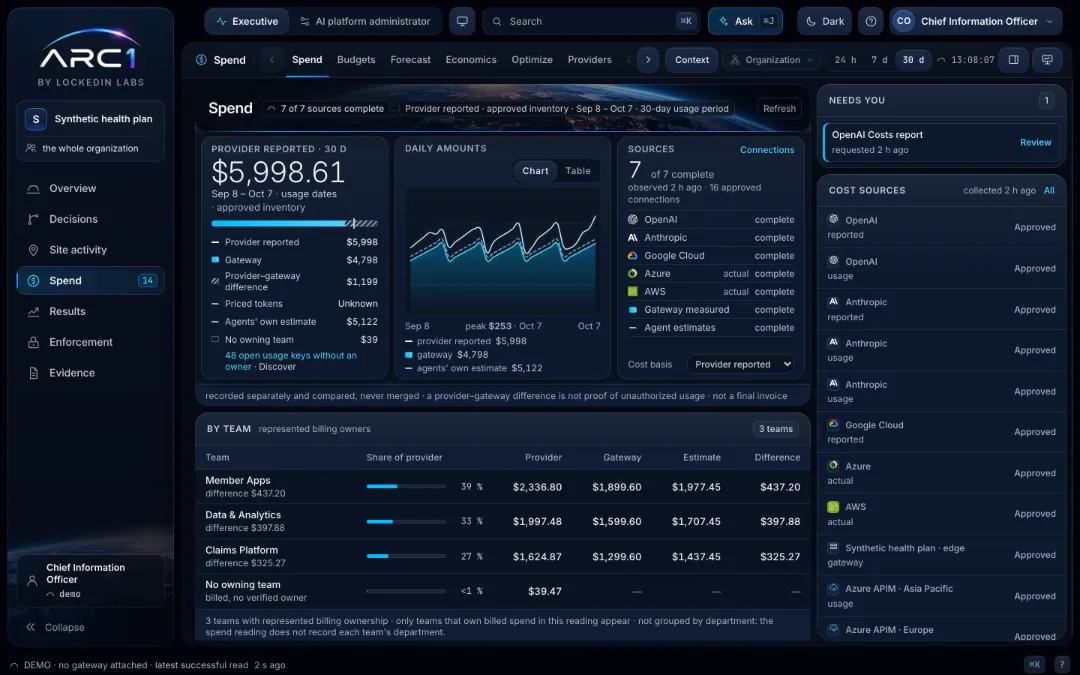Click All in Cost Sources header
Screen dimensions: 1080x675
[1048, 191]
